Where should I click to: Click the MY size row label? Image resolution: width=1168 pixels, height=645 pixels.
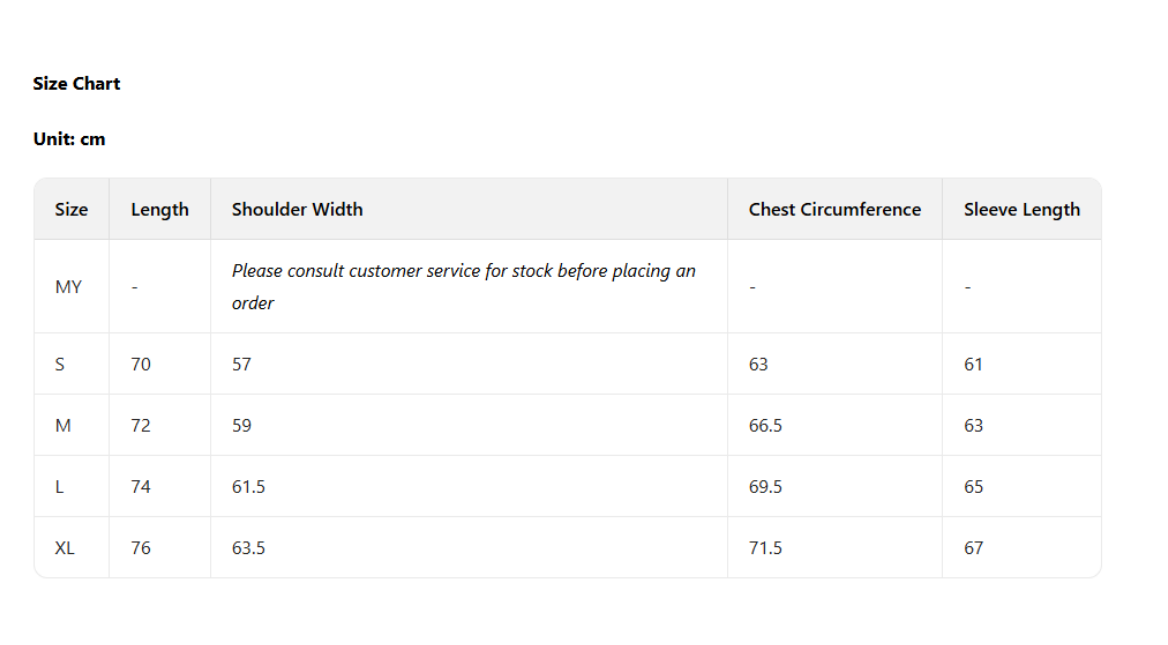click(x=68, y=287)
